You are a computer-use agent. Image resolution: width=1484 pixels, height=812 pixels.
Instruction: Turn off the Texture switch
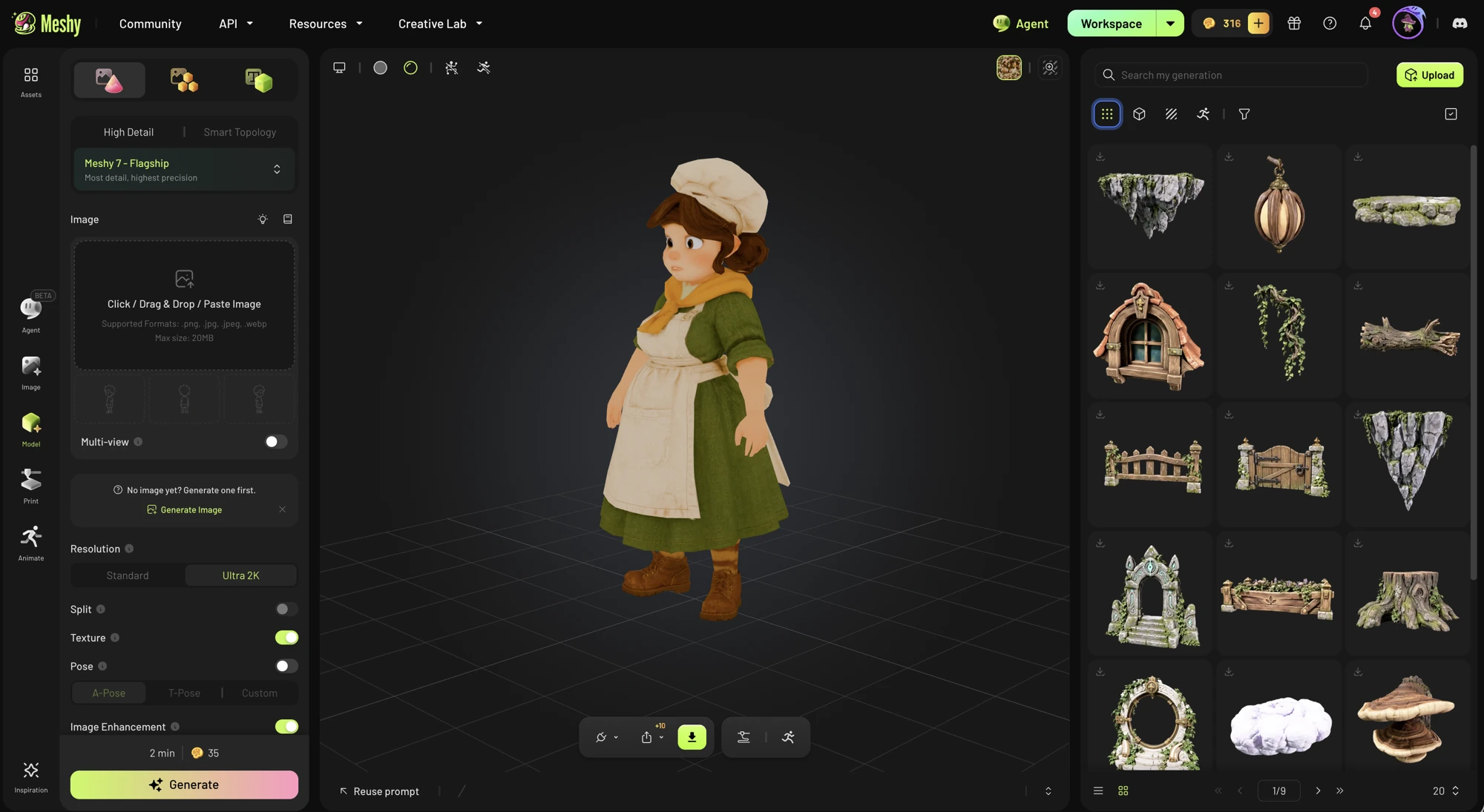coord(286,638)
